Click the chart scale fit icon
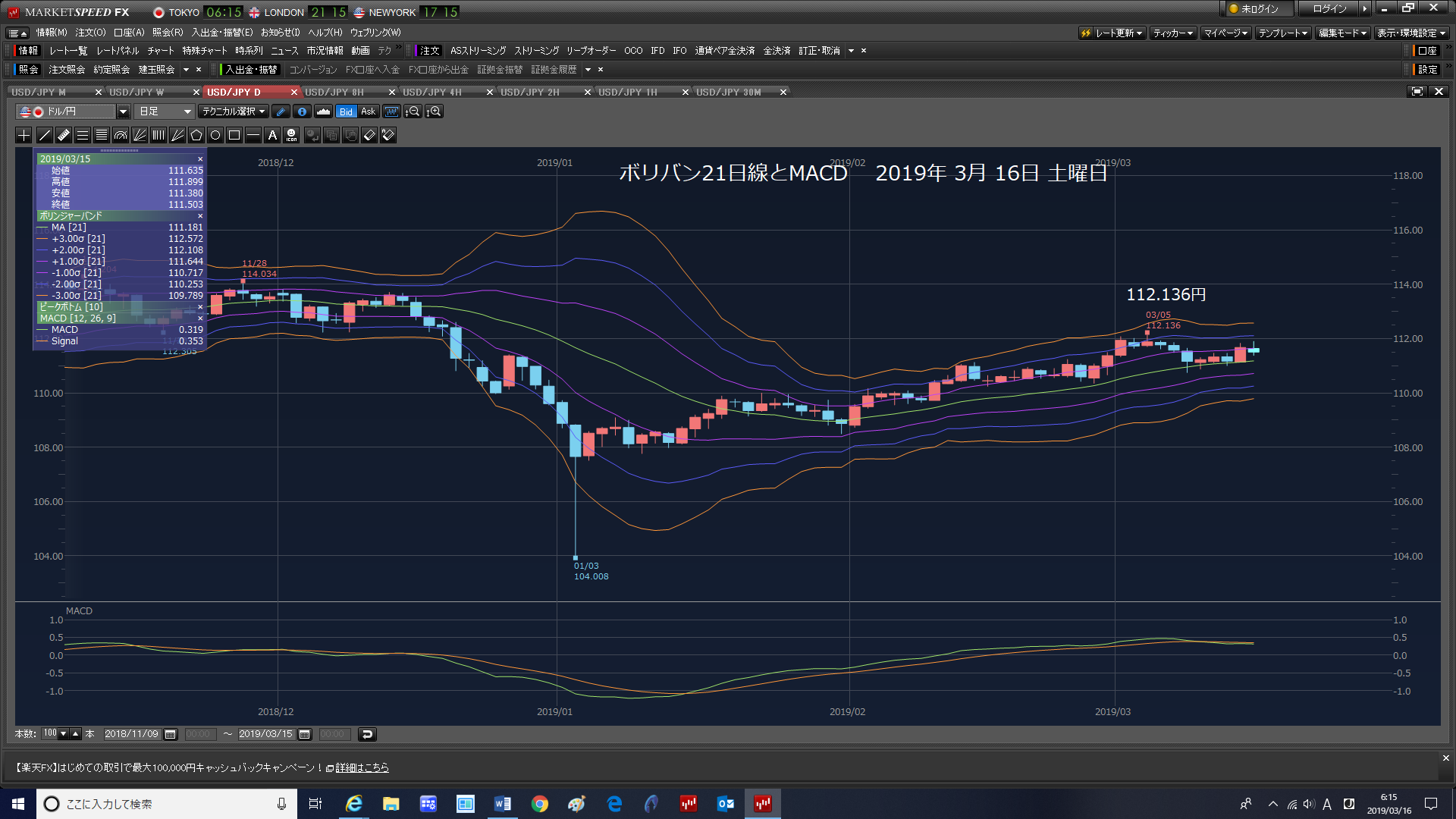The width and height of the screenshot is (1456, 819). point(391,111)
